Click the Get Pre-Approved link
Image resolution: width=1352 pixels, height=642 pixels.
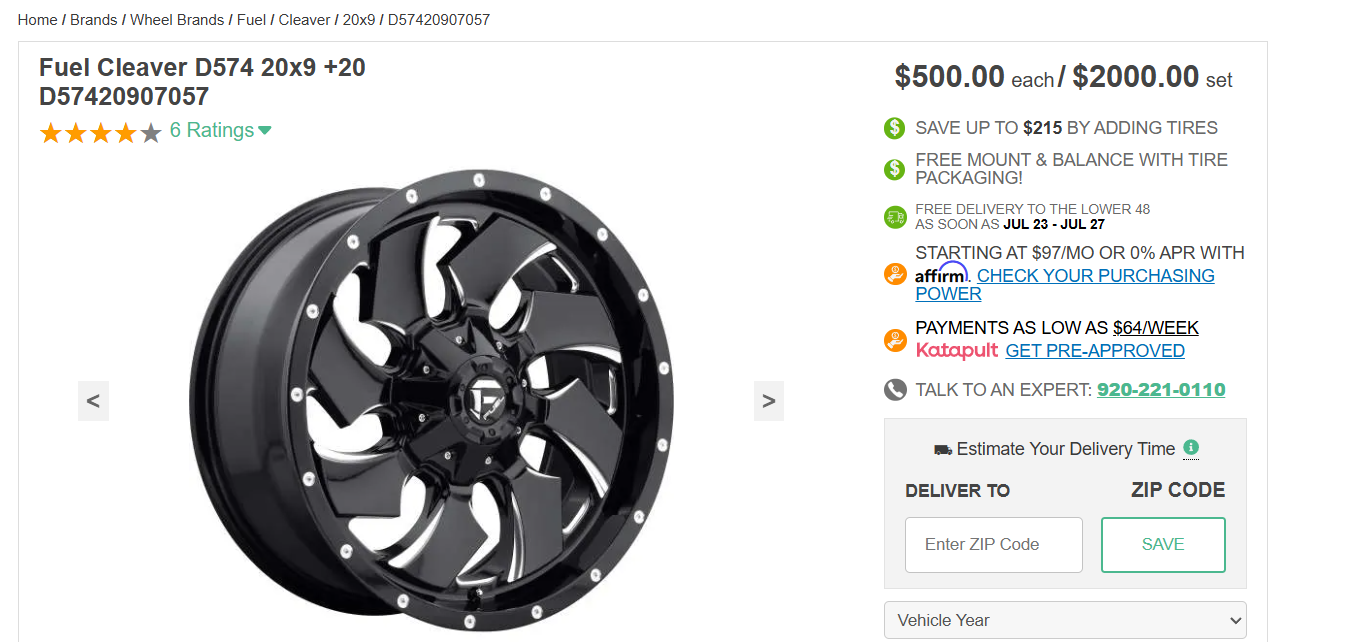(1095, 351)
